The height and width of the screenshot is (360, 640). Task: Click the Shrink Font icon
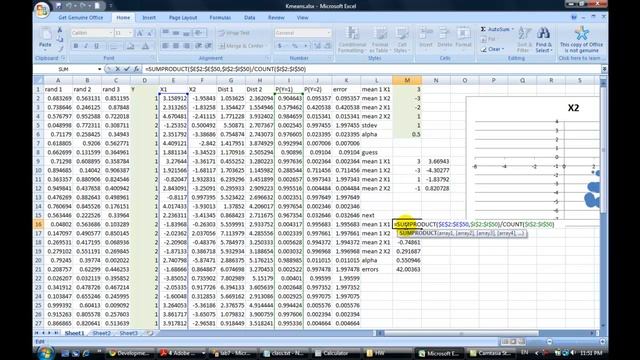point(149,33)
